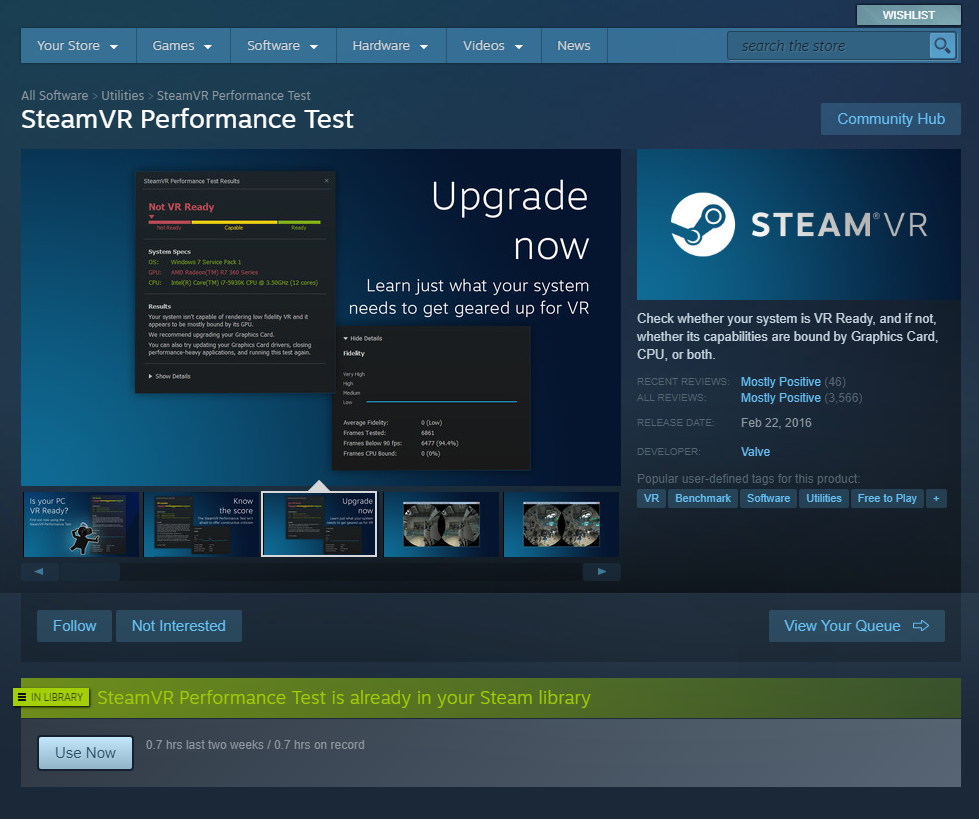The height and width of the screenshot is (819, 979).
Task: Click View Your Queue button
Action: pyautogui.click(x=856, y=625)
